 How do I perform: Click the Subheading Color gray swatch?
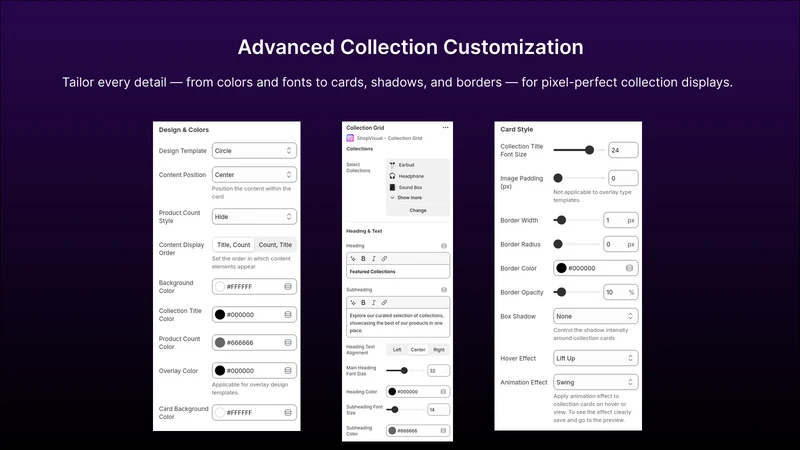click(392, 431)
